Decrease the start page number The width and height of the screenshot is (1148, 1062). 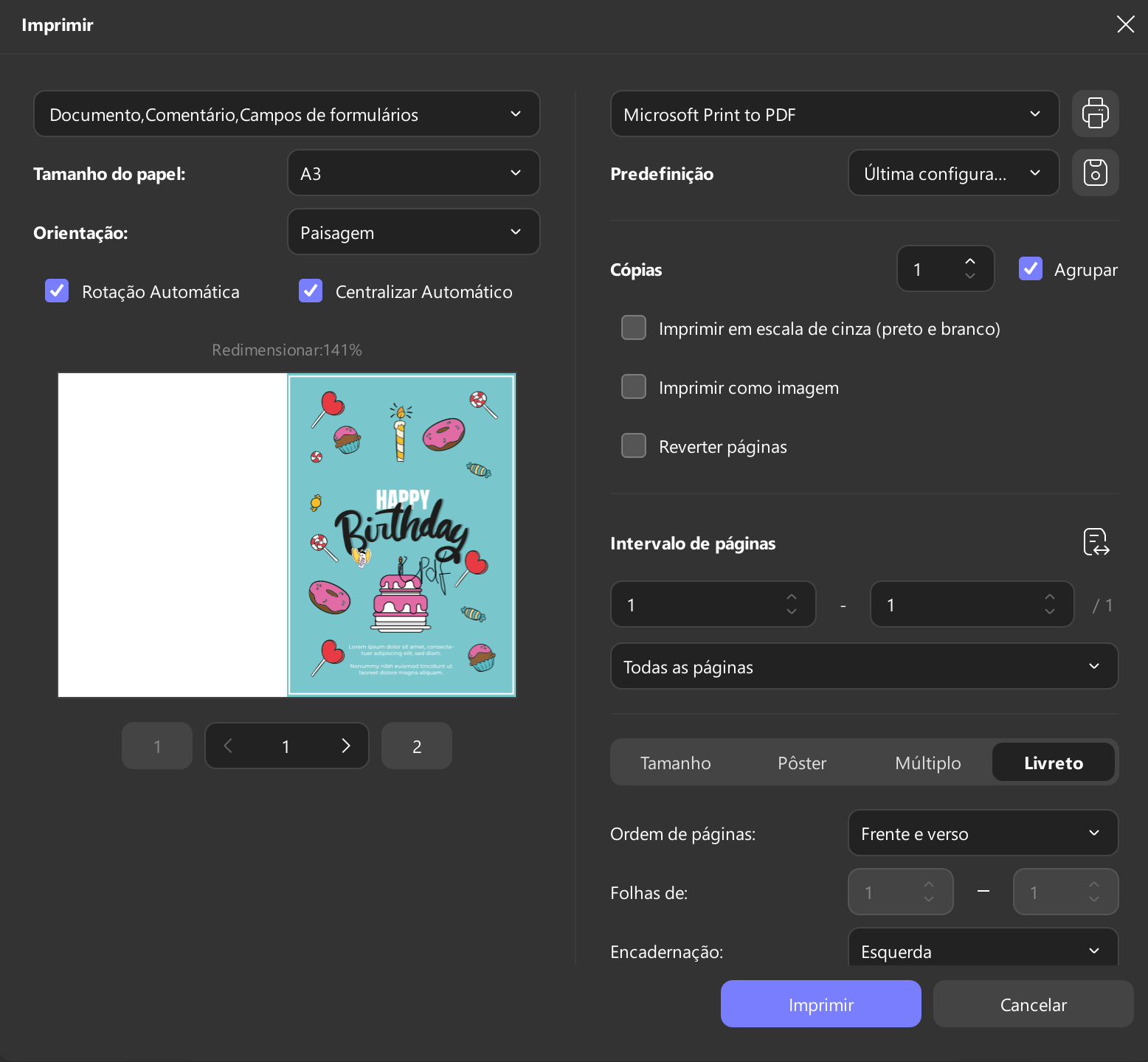(792, 611)
